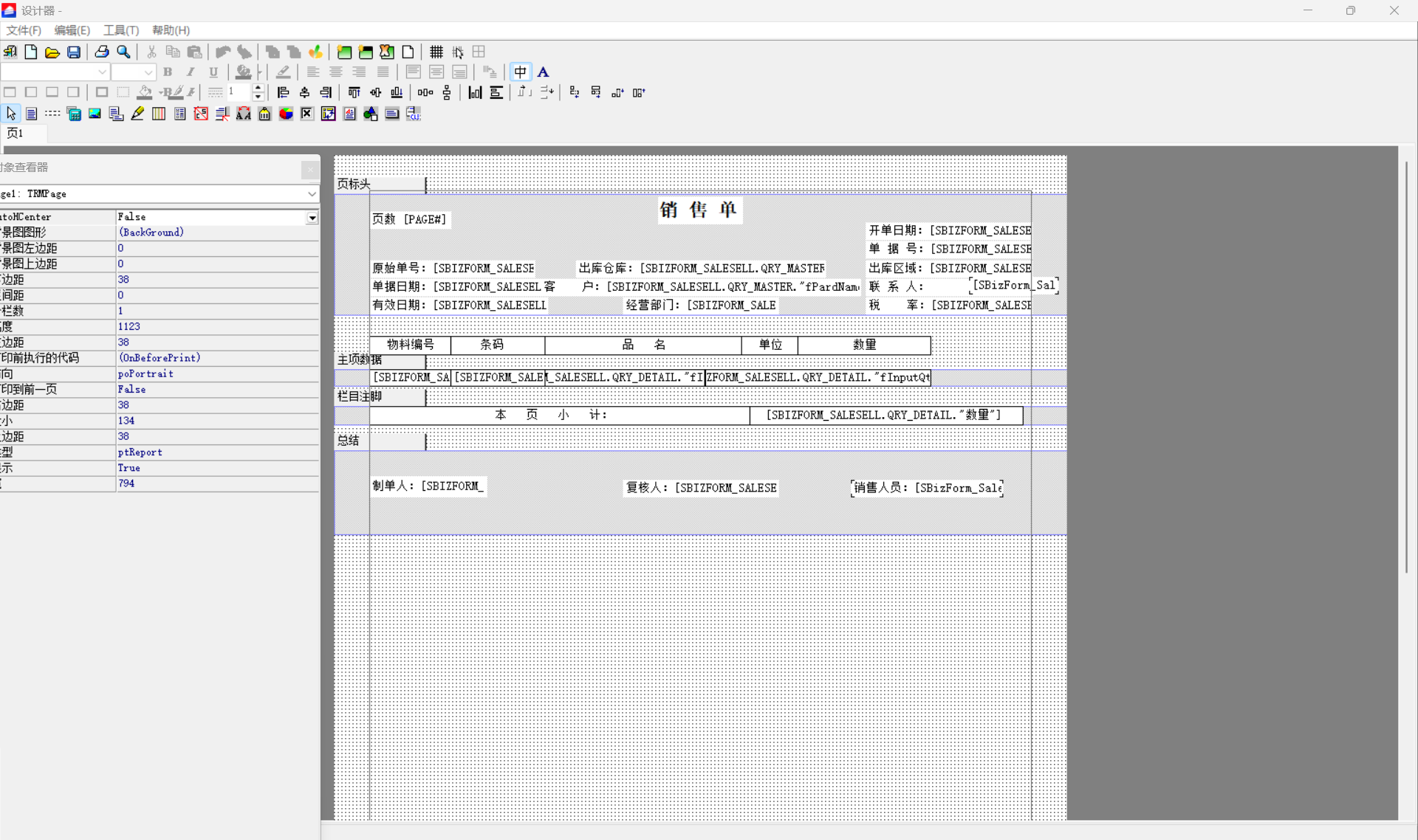Bring selected object to front
Screen dimensions: 1418x840
273,52
